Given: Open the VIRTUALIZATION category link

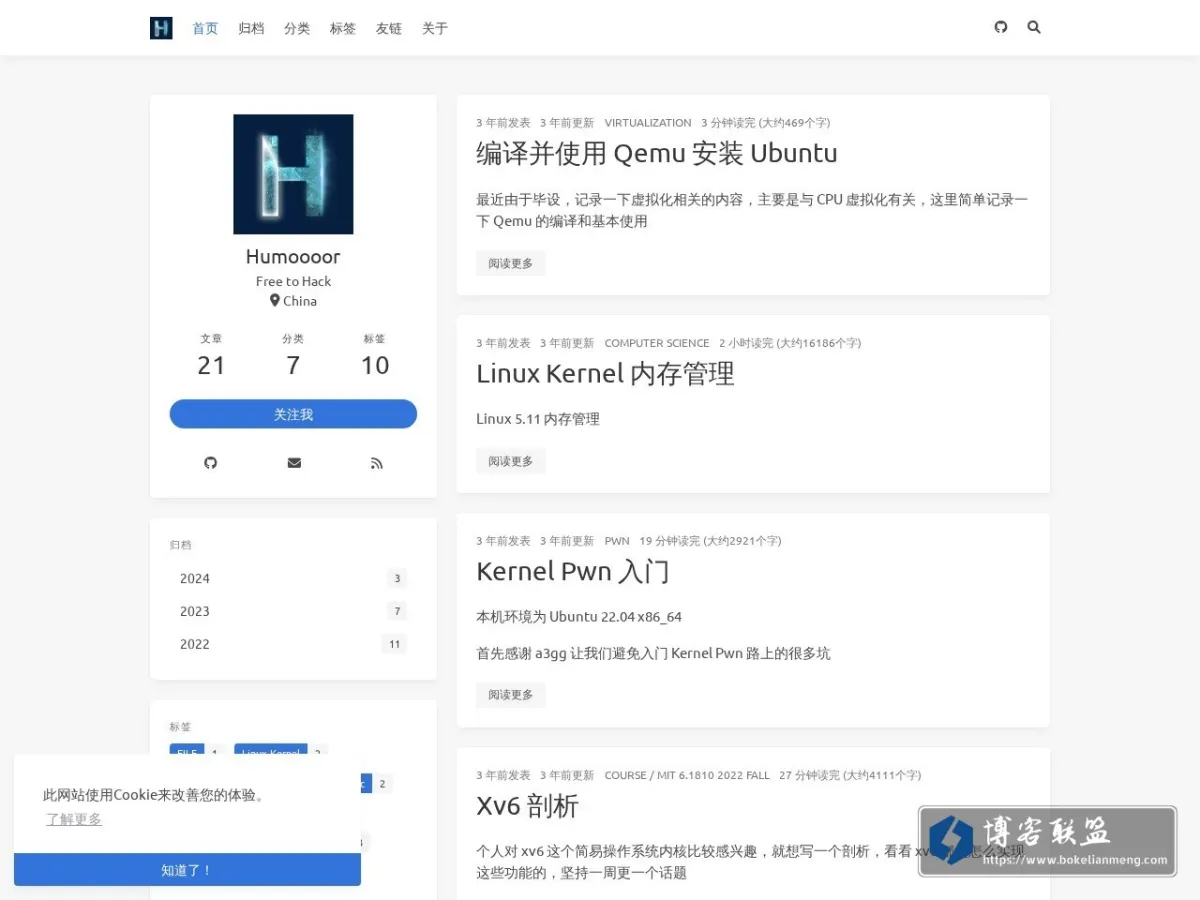Looking at the screenshot, I should pyautogui.click(x=648, y=123).
